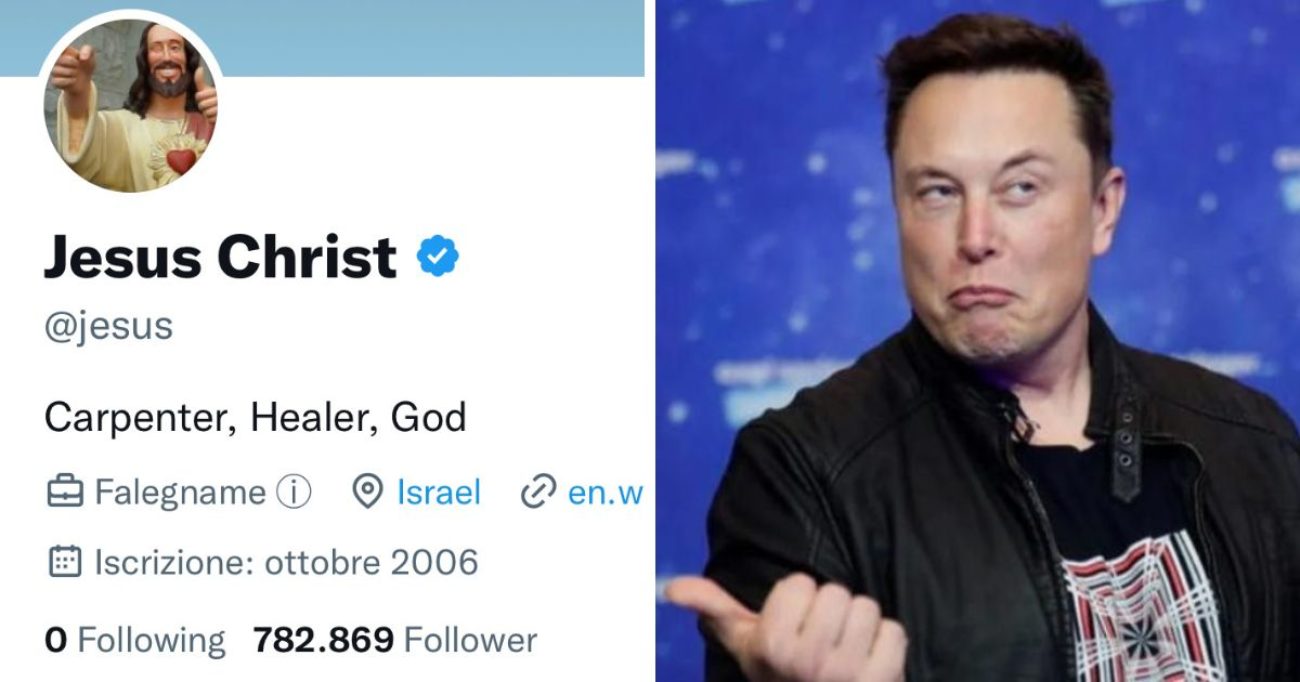Image resolution: width=1300 pixels, height=682 pixels.
Task: Click the @jesus username handle
Action: pos(108,327)
